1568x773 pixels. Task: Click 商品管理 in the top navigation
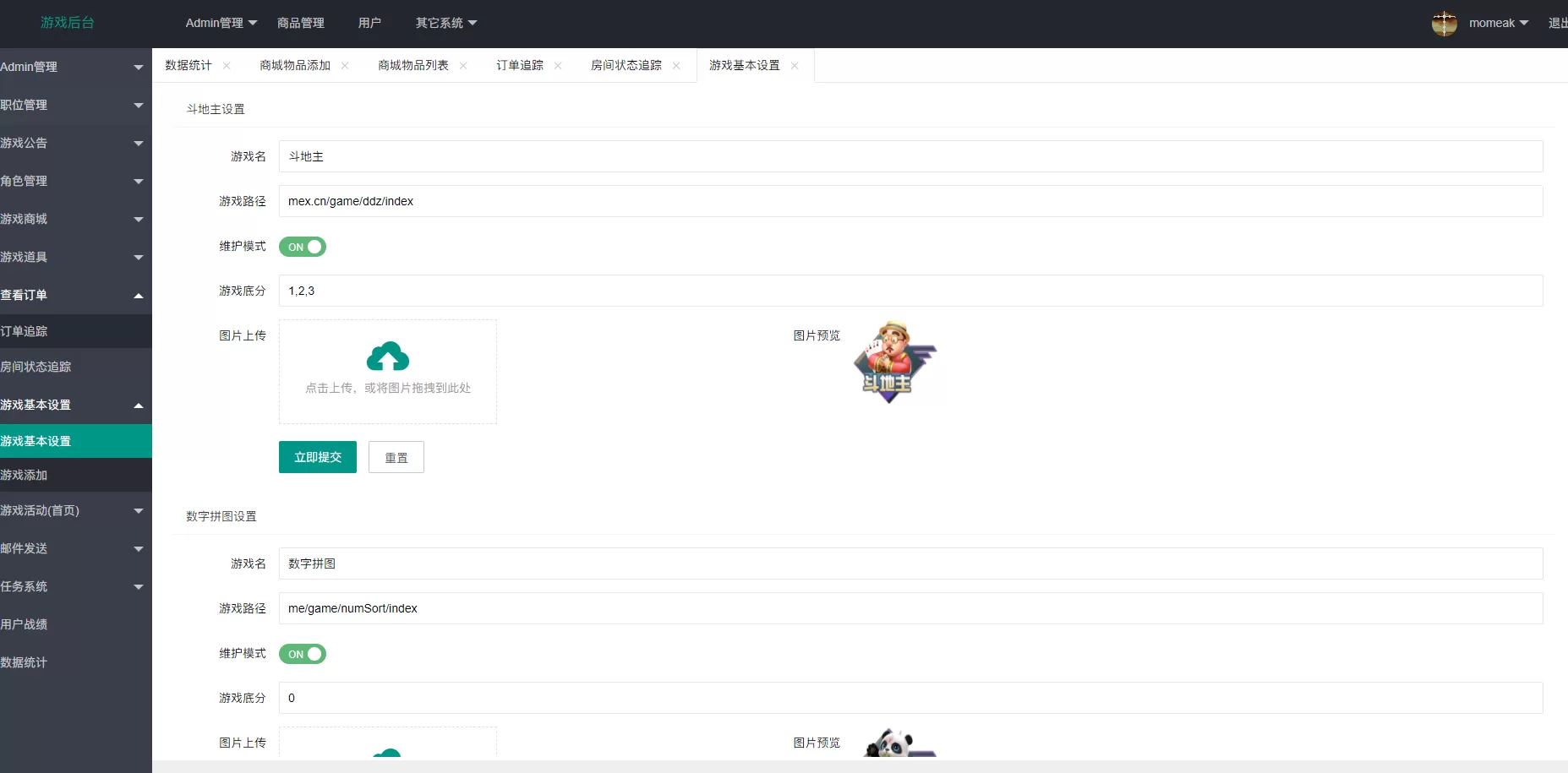tap(301, 23)
